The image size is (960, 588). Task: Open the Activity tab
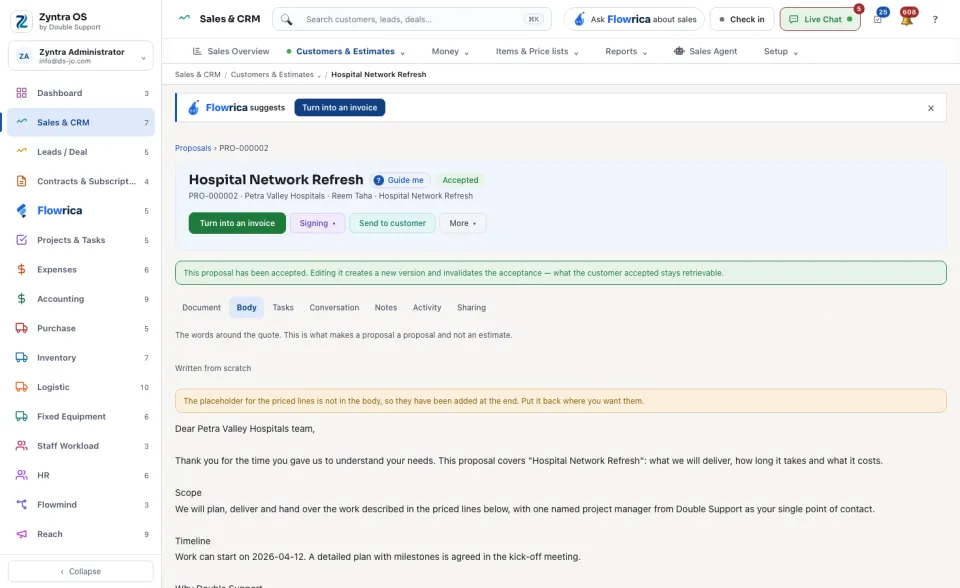427,307
